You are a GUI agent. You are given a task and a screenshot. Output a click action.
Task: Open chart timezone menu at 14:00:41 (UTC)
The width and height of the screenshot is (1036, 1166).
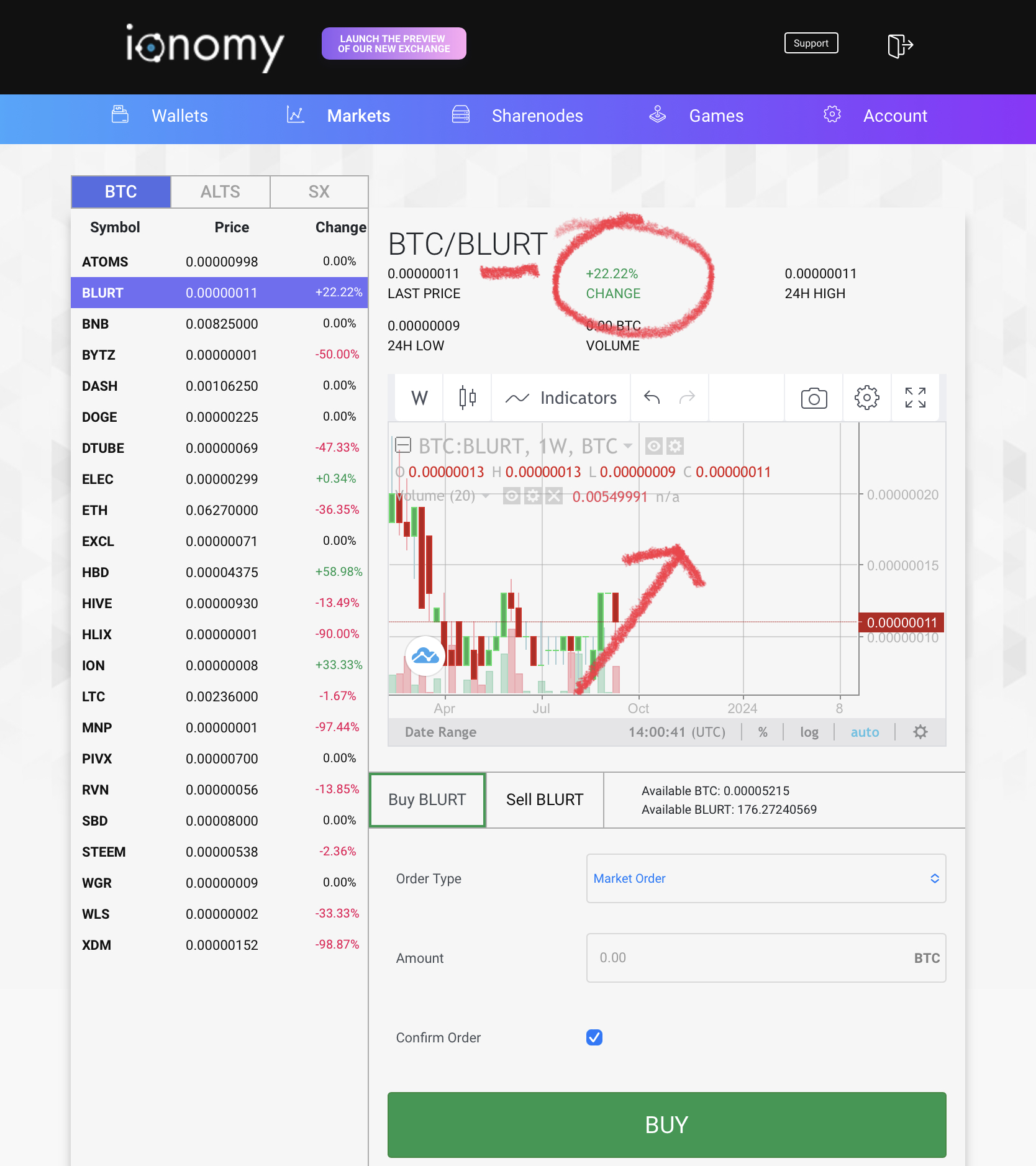coord(677,732)
